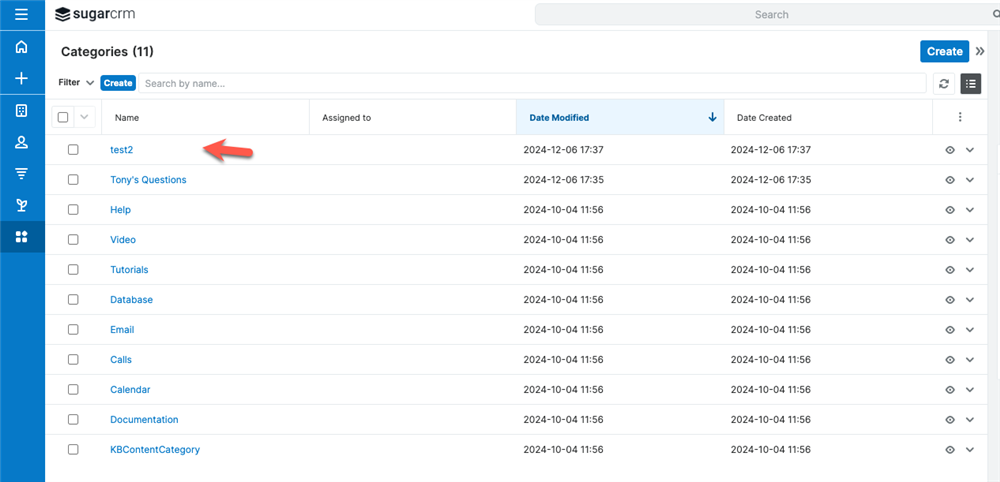Open bulk actions dropdown beside select-all
The image size is (1000, 482).
click(x=84, y=117)
